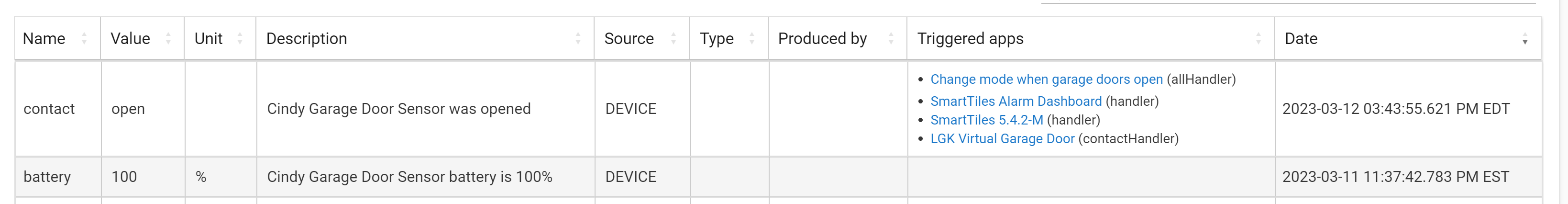Select the battery event row

pos(778,177)
